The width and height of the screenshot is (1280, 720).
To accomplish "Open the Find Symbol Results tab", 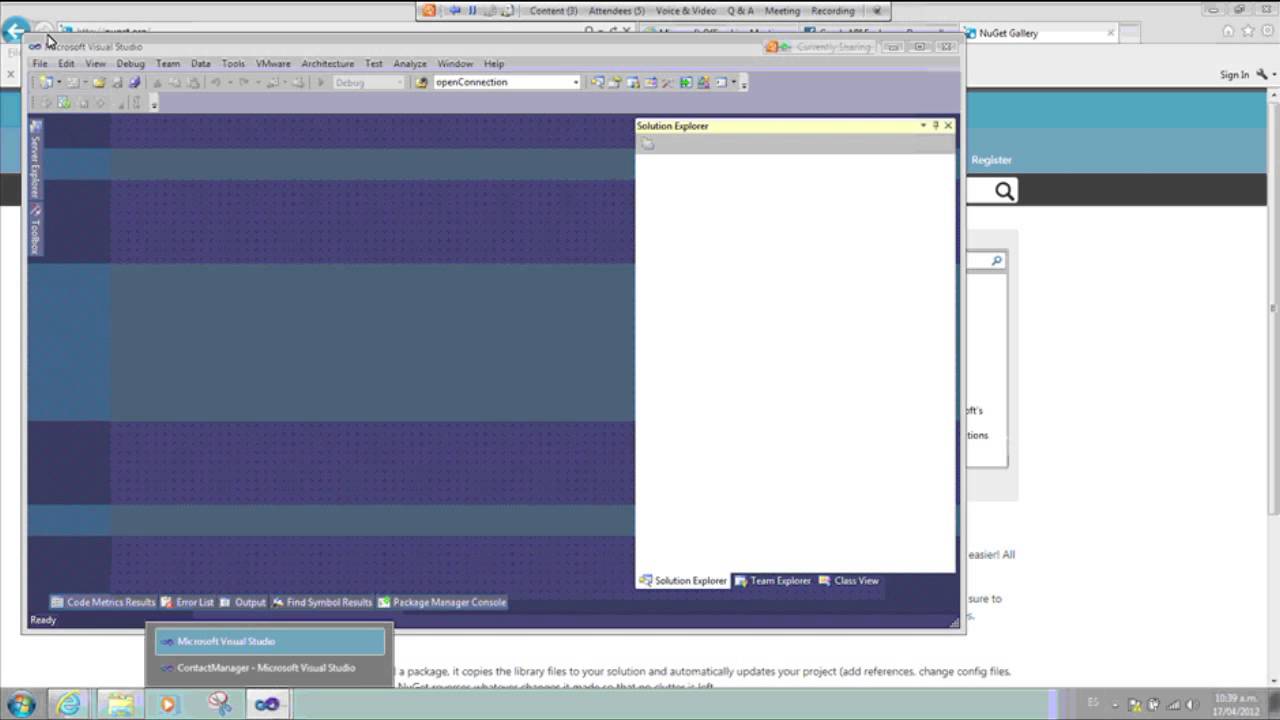I will click(321, 603).
